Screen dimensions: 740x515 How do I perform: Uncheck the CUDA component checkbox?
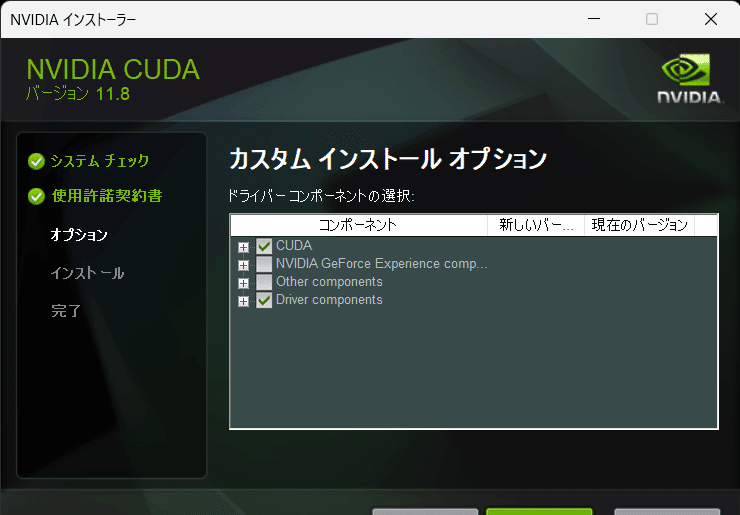pyautogui.click(x=264, y=246)
